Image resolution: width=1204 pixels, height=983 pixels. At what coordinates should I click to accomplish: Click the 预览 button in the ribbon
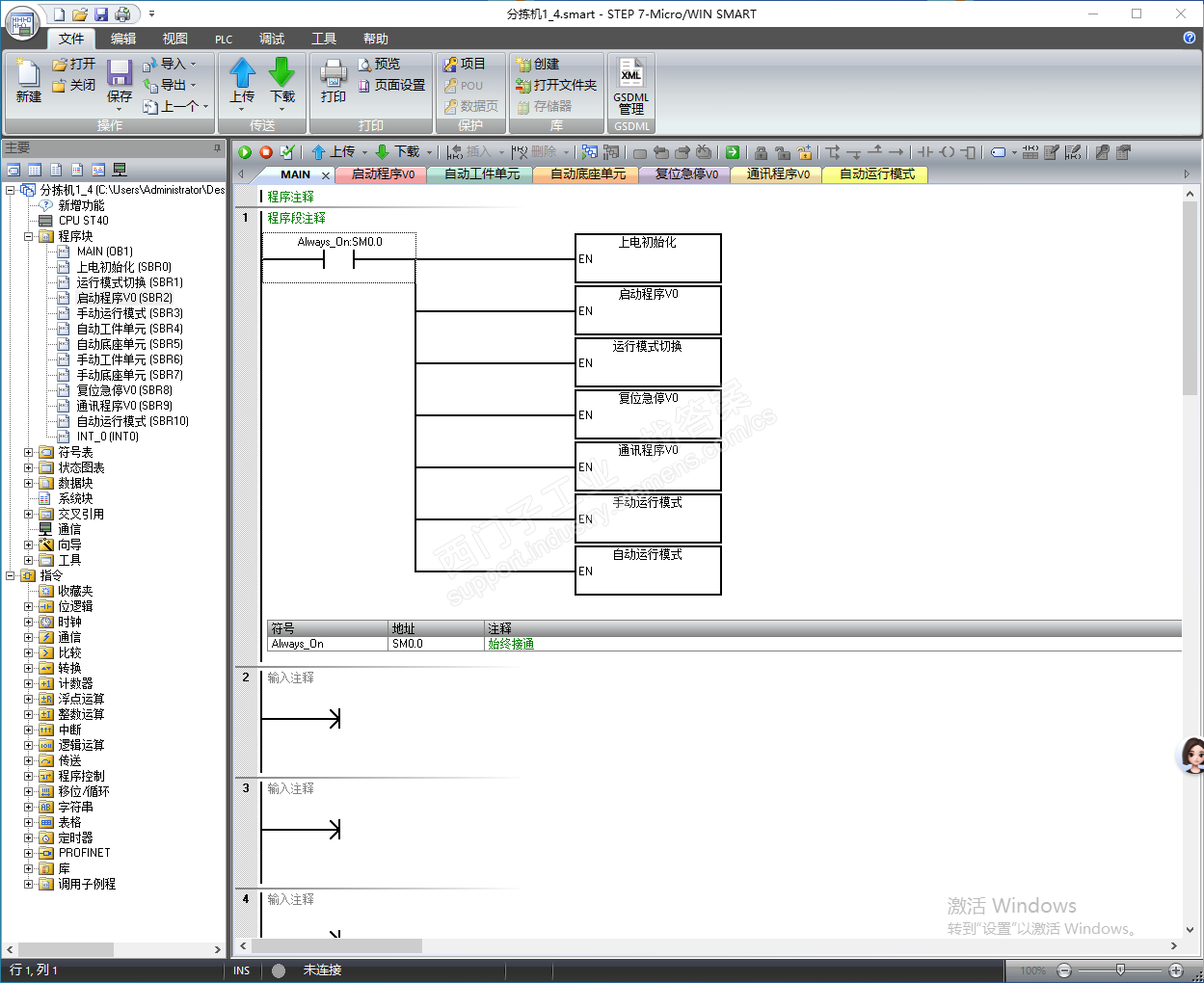[379, 64]
